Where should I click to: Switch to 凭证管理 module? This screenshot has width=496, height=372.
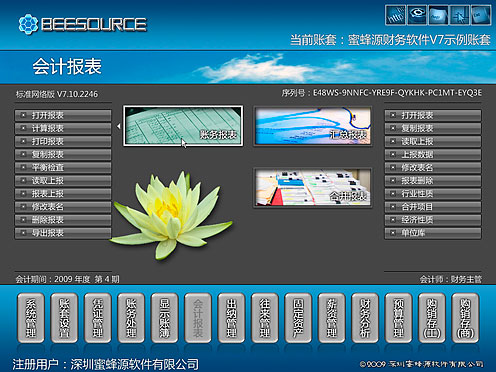tap(98, 318)
